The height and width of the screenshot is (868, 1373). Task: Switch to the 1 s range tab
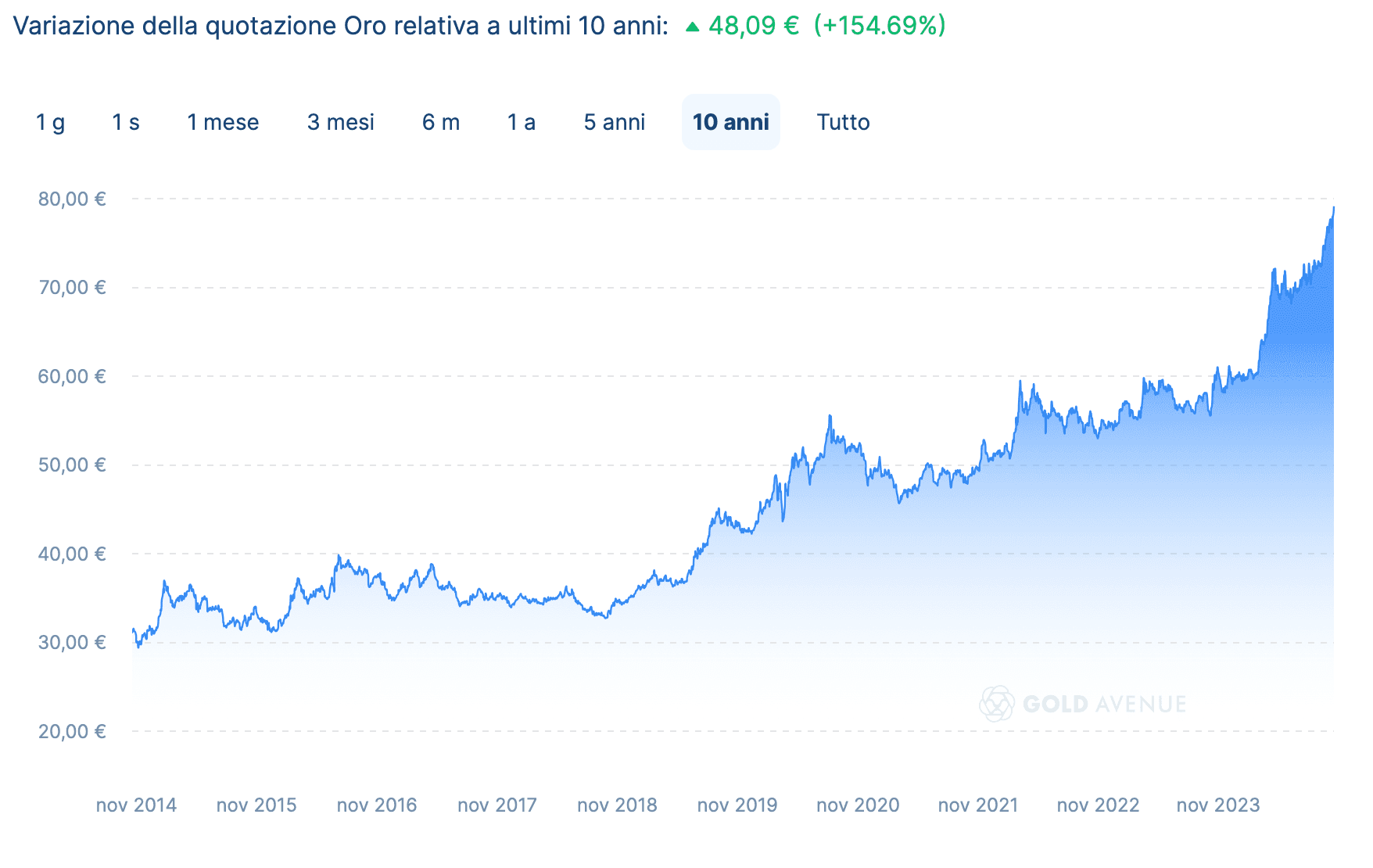click(125, 122)
